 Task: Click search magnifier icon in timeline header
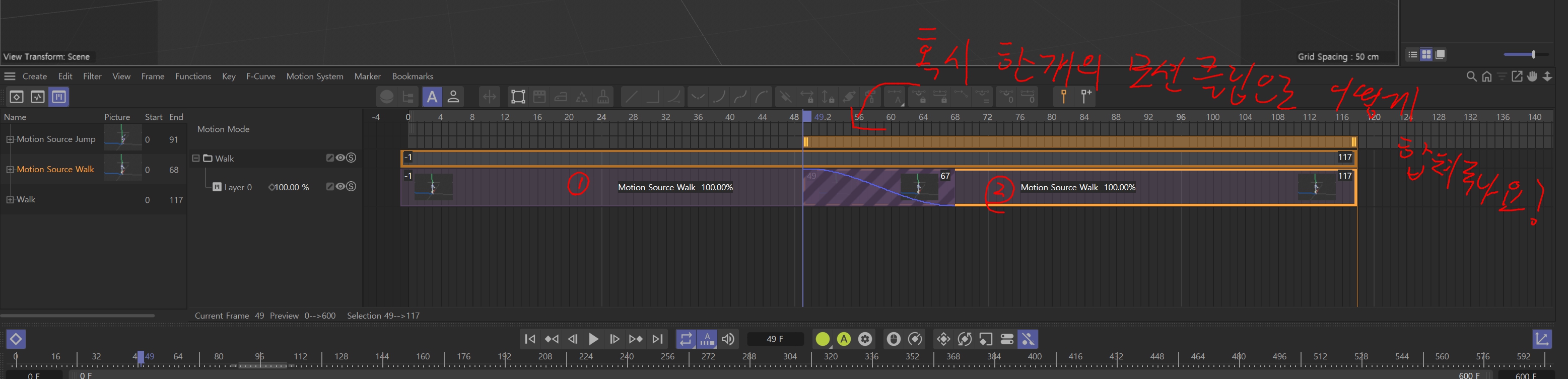[x=1471, y=77]
